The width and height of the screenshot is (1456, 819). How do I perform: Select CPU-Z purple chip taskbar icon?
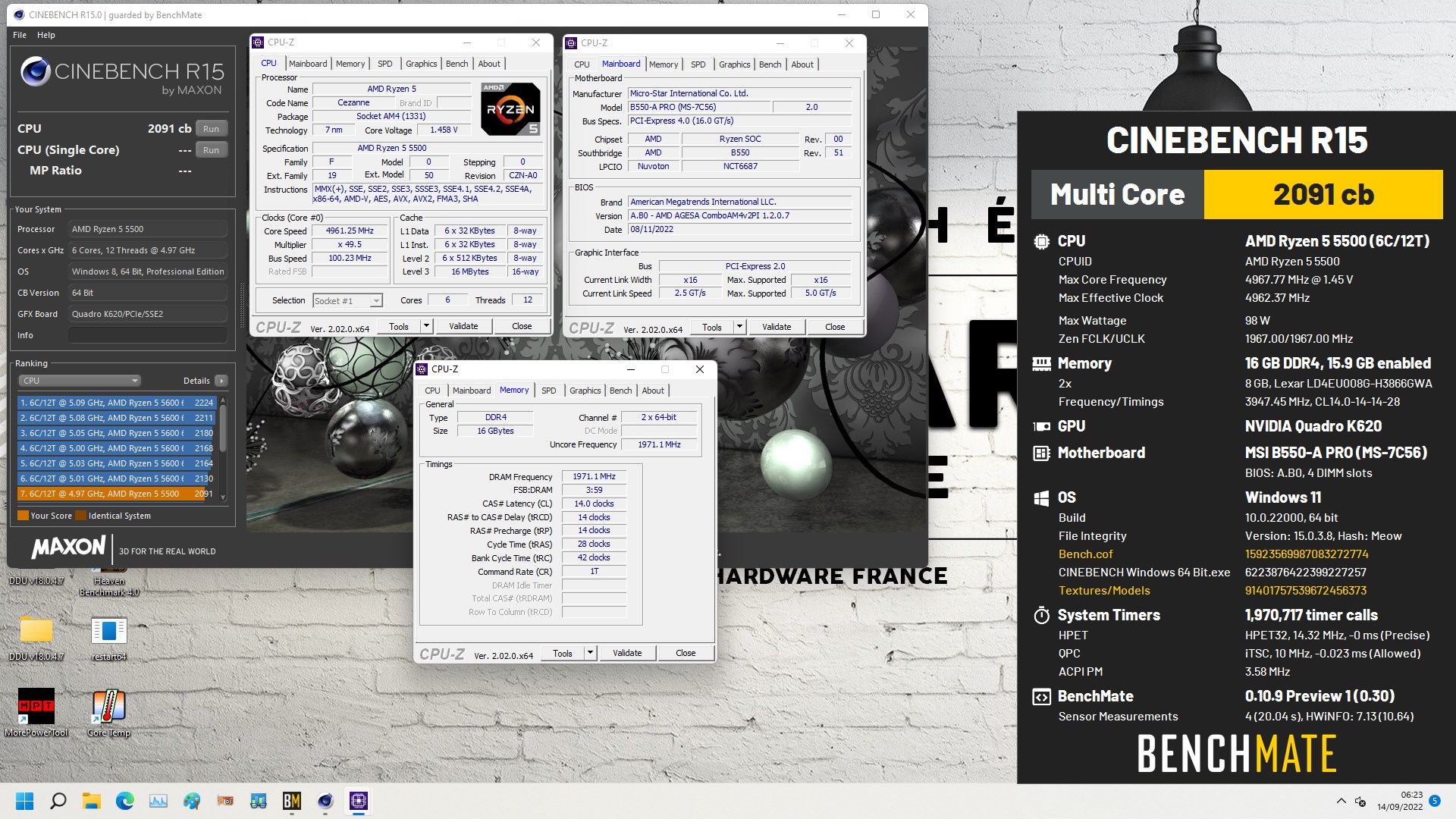pyautogui.click(x=359, y=801)
